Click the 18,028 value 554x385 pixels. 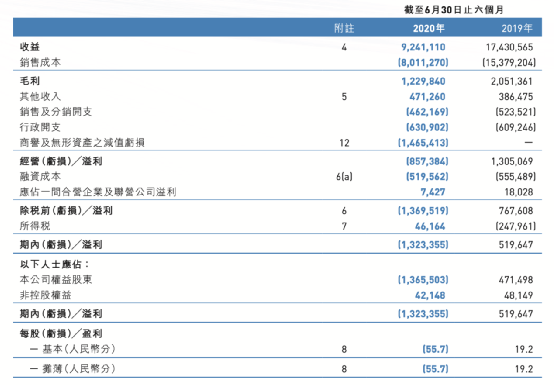pyautogui.click(x=519, y=192)
